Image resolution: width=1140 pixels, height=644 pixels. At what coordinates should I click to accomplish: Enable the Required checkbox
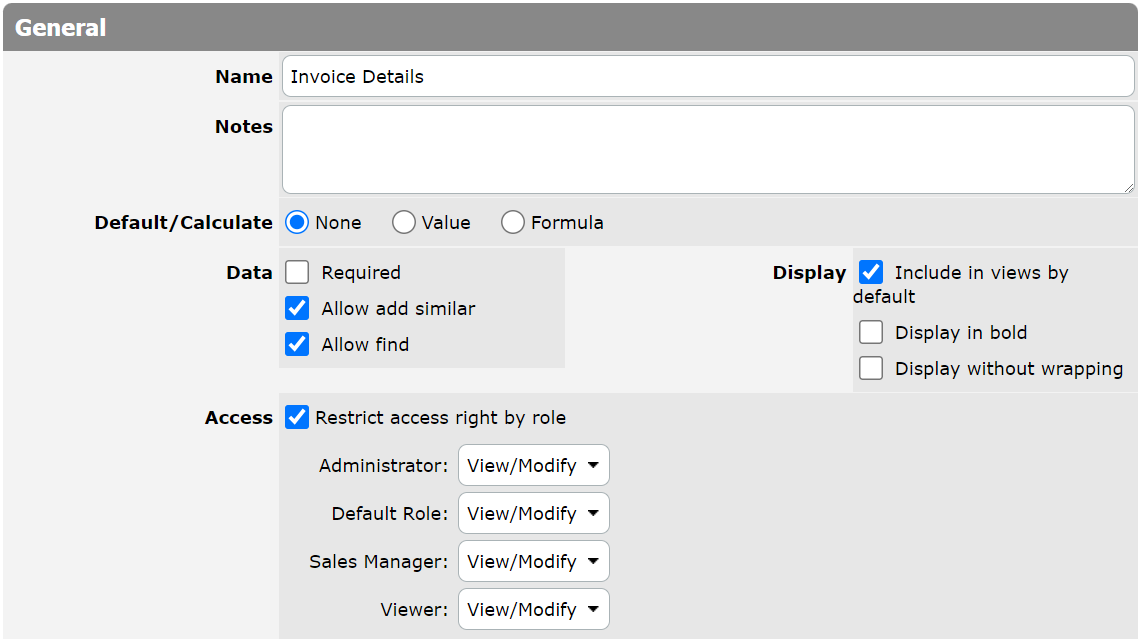coord(297,273)
